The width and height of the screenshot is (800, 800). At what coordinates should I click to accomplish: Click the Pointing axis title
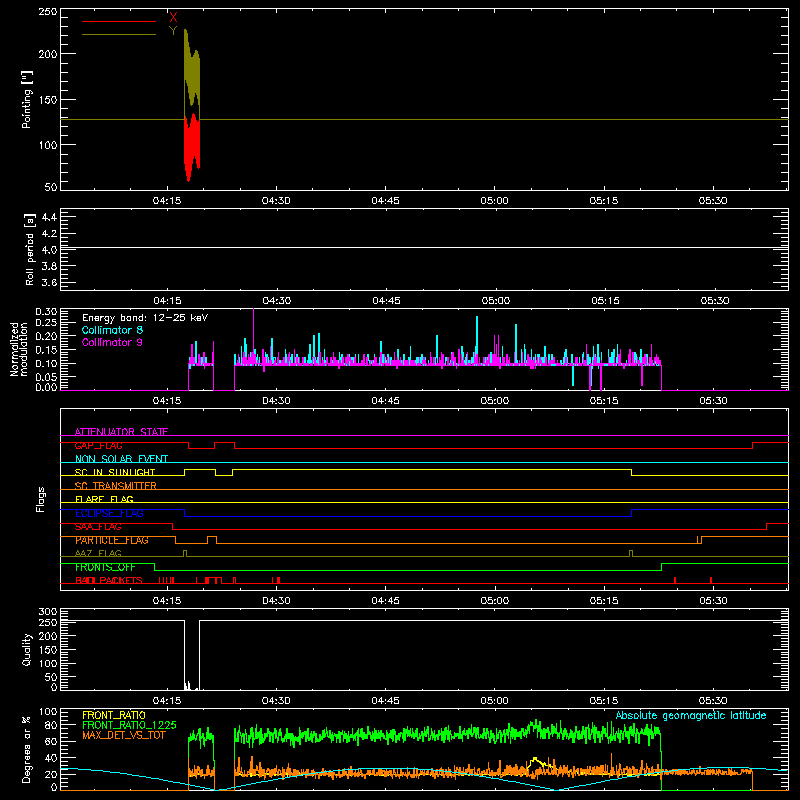(27, 99)
